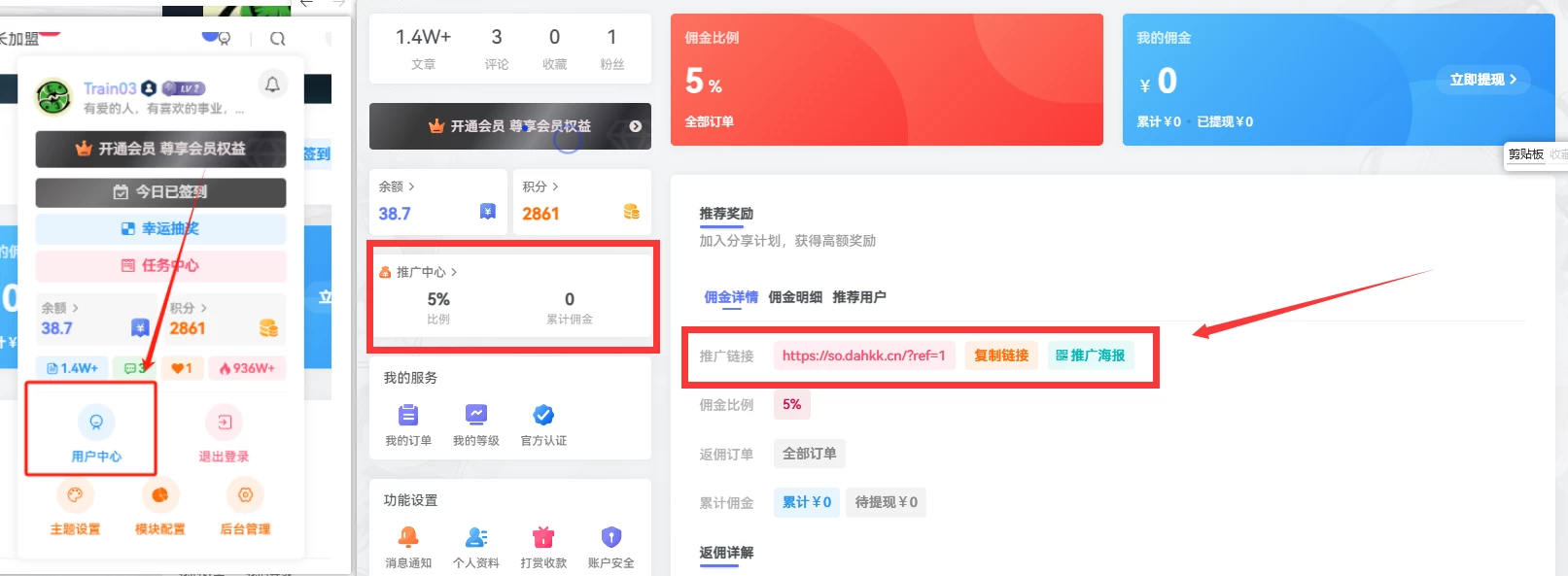
Task: Switch to 推荐用户 tab
Action: [x=859, y=297]
